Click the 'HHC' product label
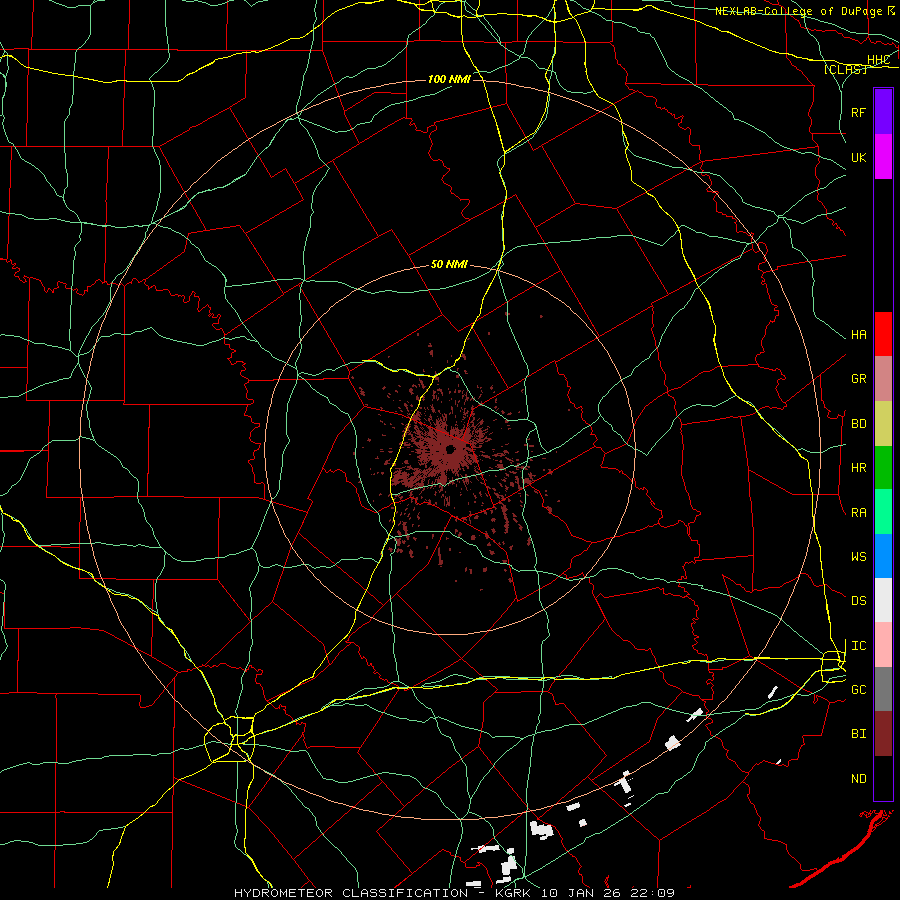 tap(879, 60)
